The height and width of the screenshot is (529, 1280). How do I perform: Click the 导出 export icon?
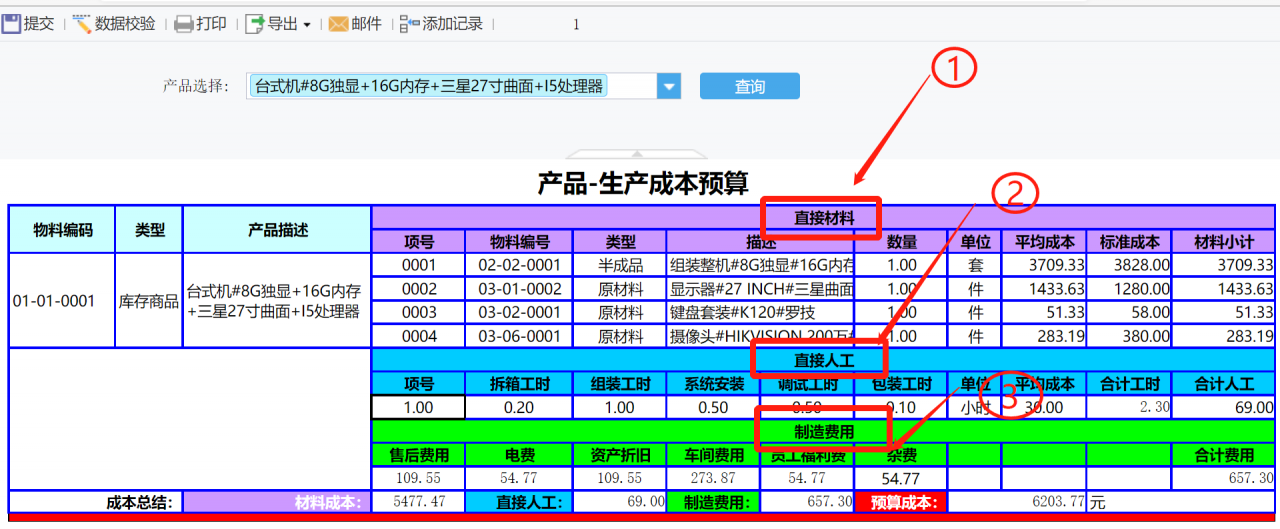(255, 23)
